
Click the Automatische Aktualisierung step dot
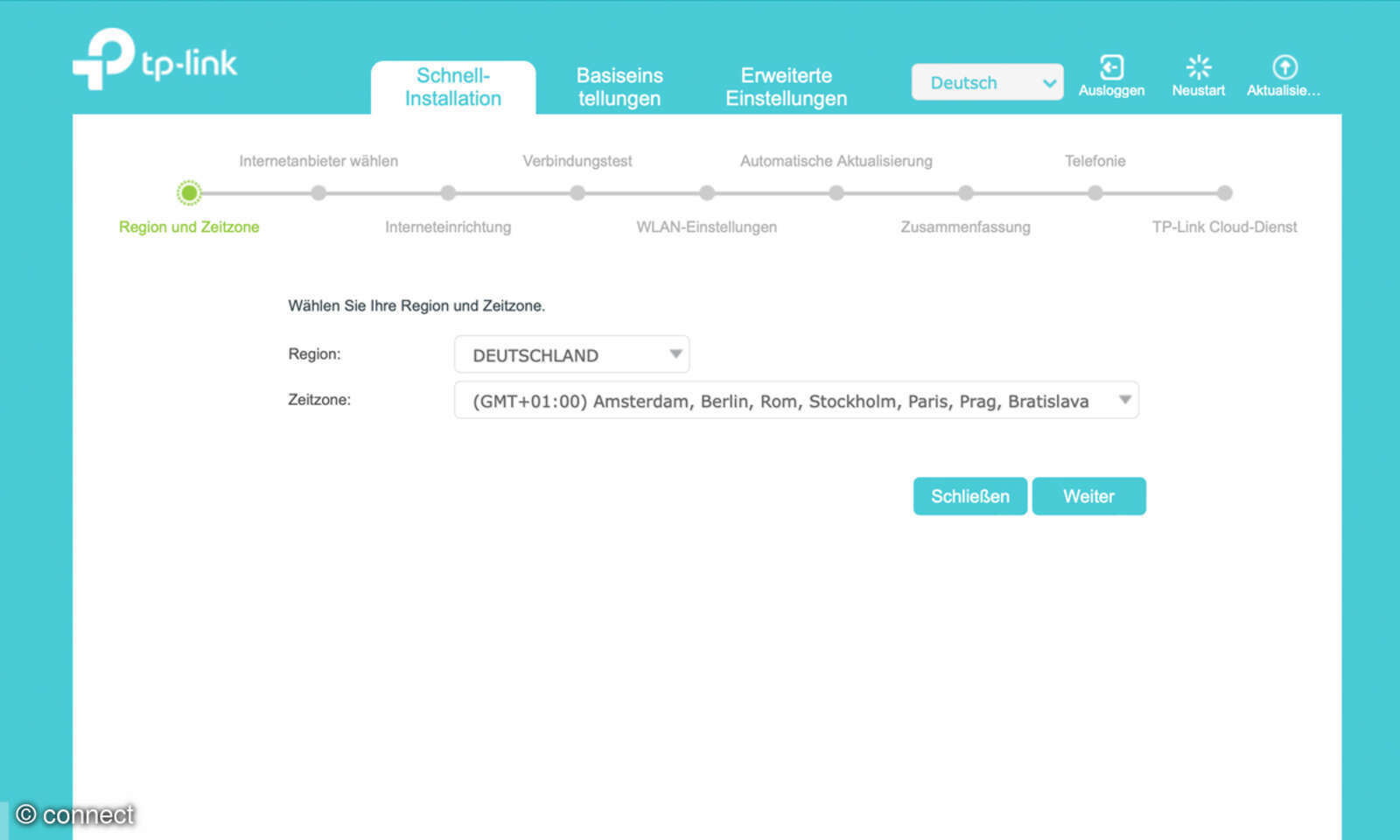[x=836, y=192]
